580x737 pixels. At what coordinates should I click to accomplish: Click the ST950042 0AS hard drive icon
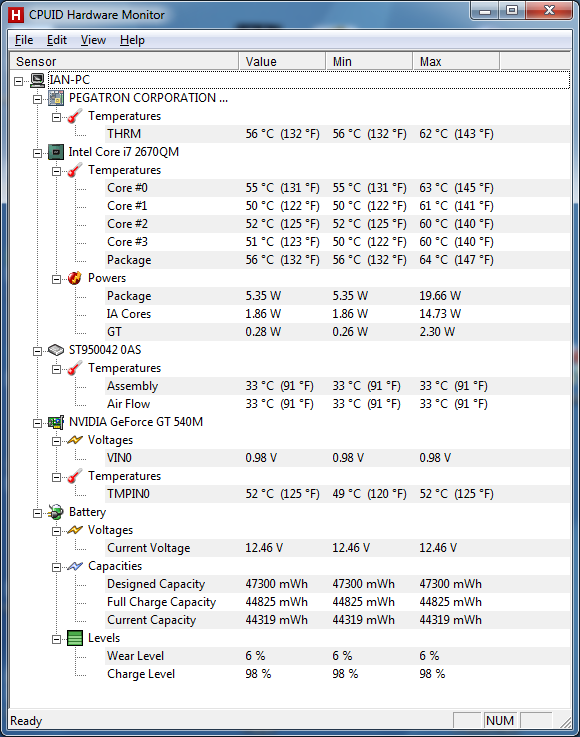click(x=56, y=350)
